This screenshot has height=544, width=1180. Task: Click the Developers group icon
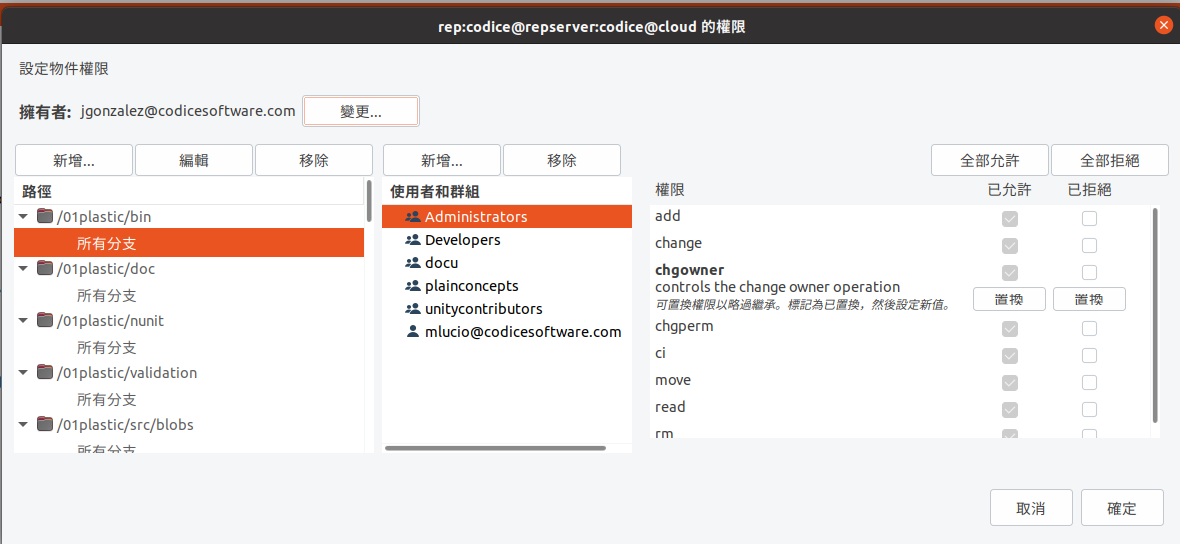tap(412, 240)
